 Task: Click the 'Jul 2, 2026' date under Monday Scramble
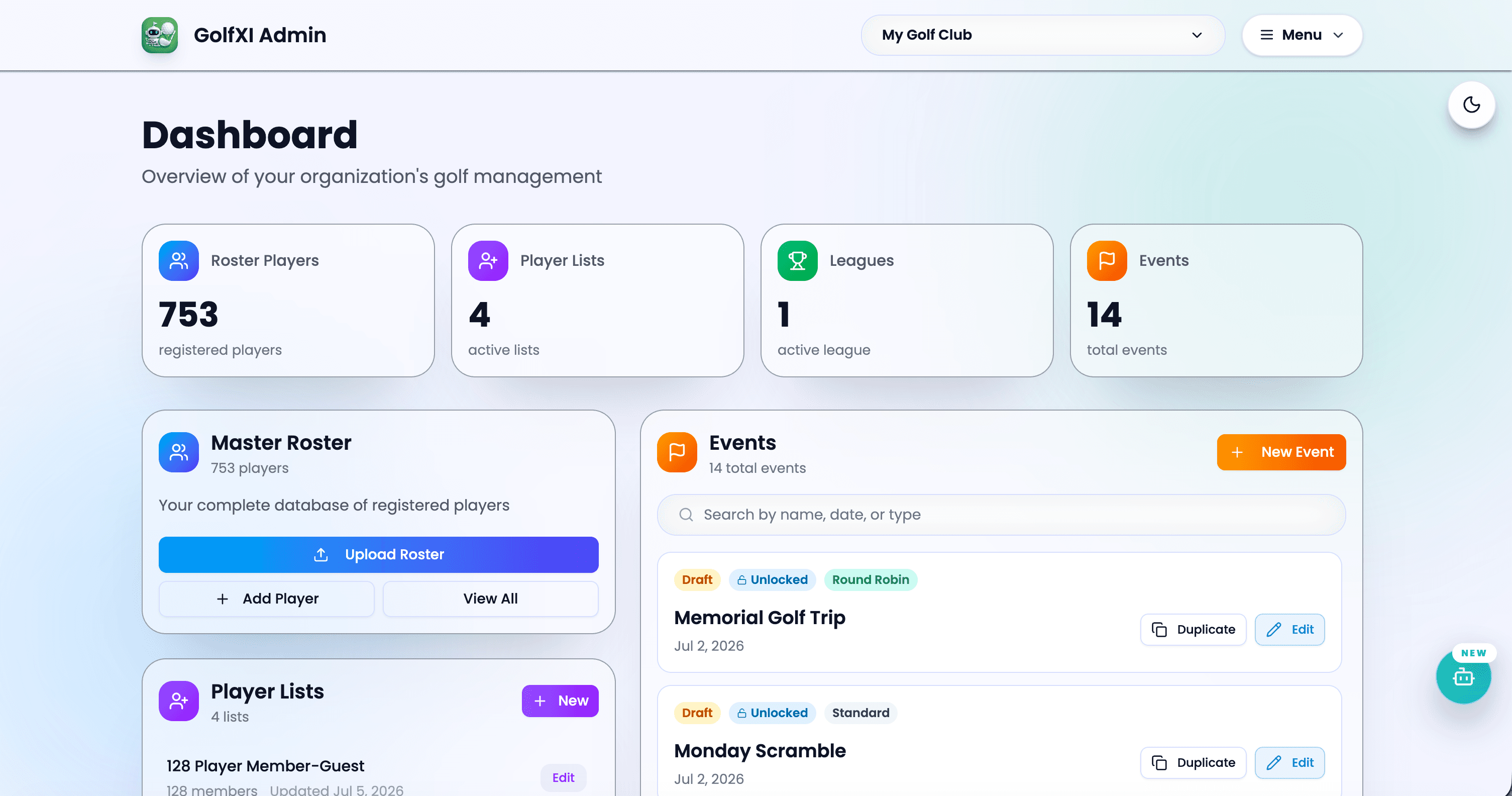click(x=708, y=779)
